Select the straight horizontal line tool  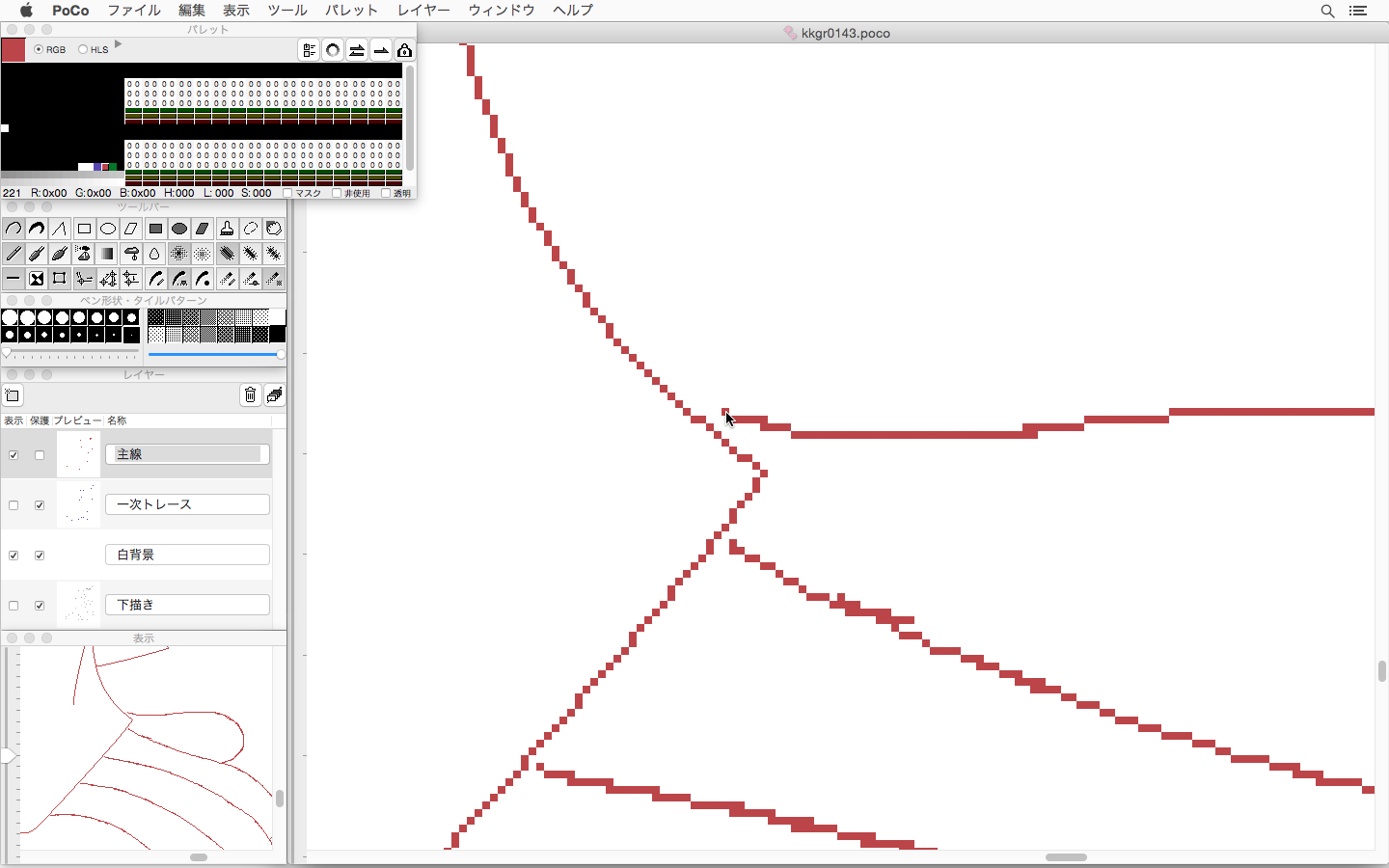(x=13, y=279)
